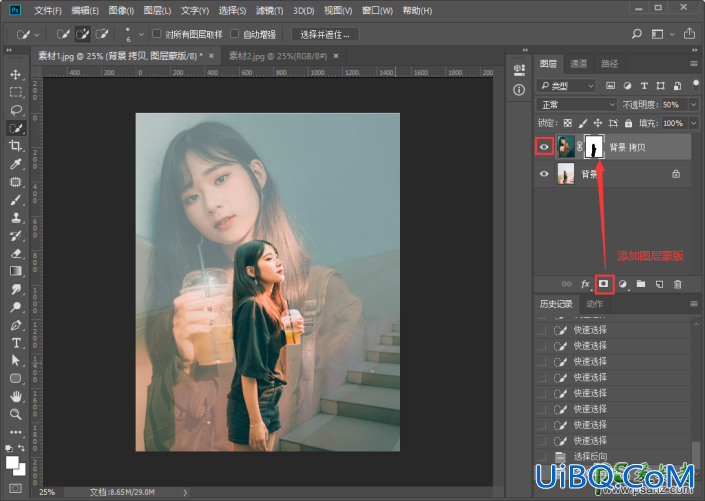Close the 素材1.jpg document tab
The width and height of the screenshot is (705, 501).
(x=211, y=56)
